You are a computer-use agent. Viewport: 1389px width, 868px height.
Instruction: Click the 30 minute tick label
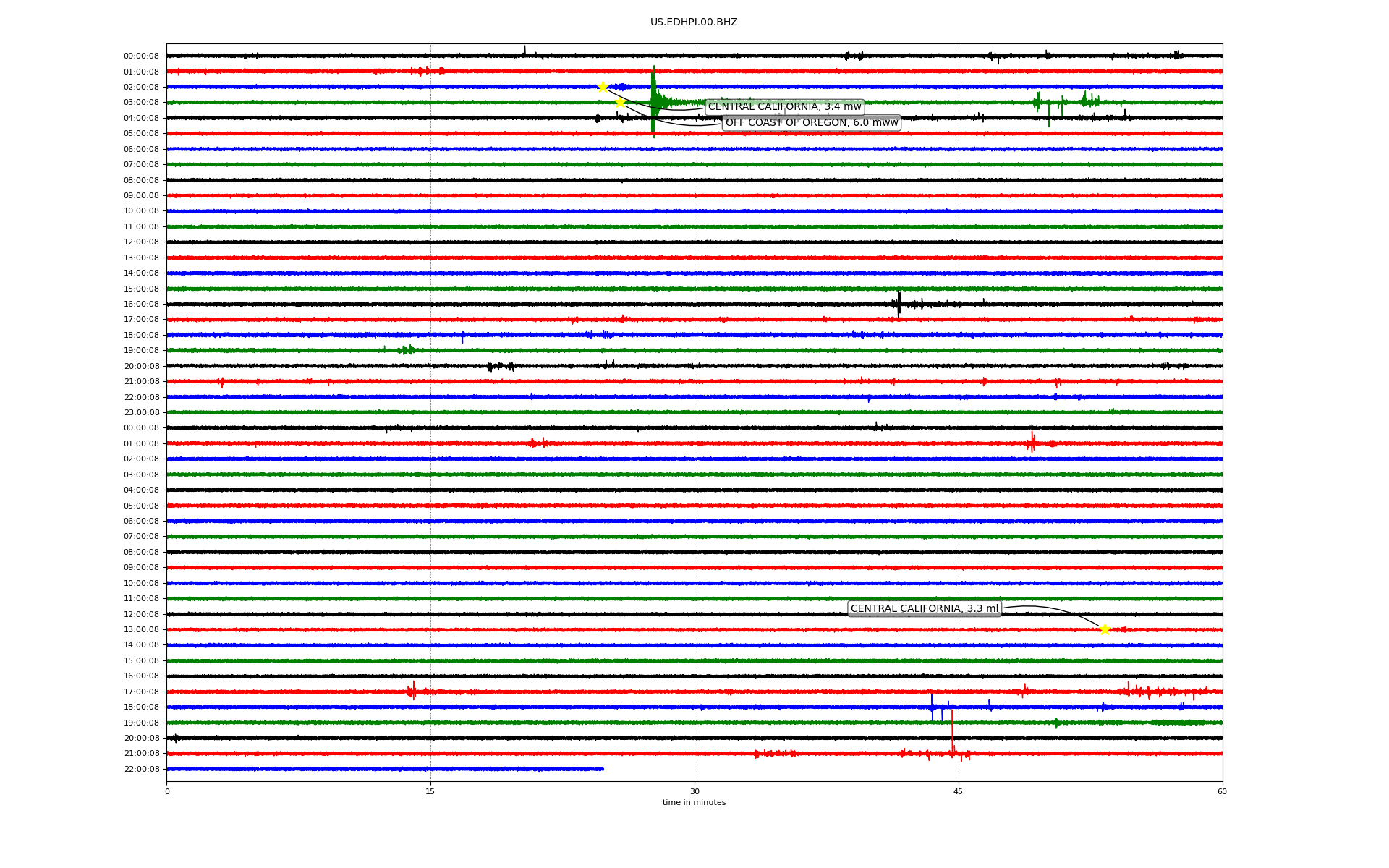coord(694,791)
